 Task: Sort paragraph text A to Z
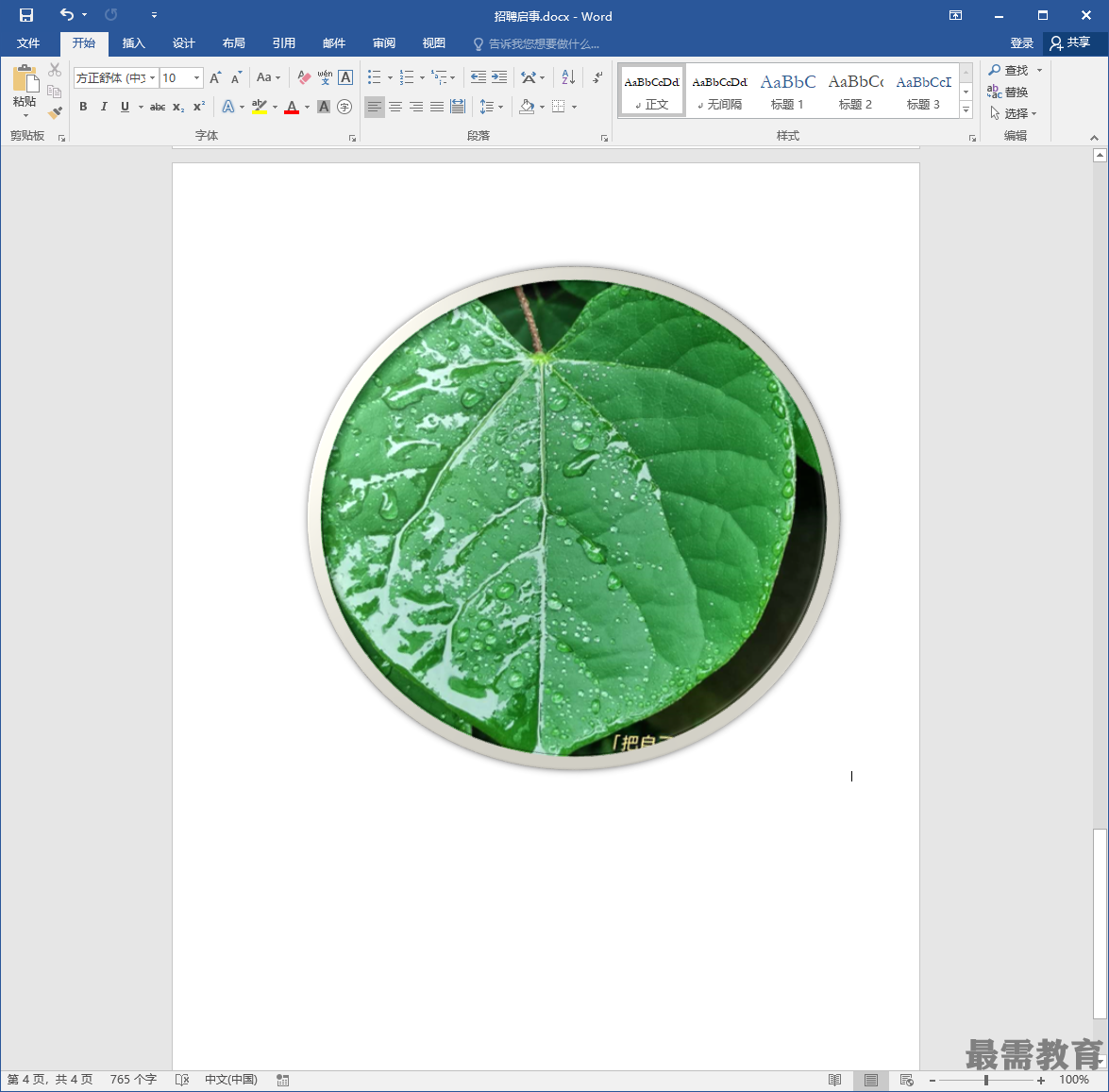click(568, 77)
